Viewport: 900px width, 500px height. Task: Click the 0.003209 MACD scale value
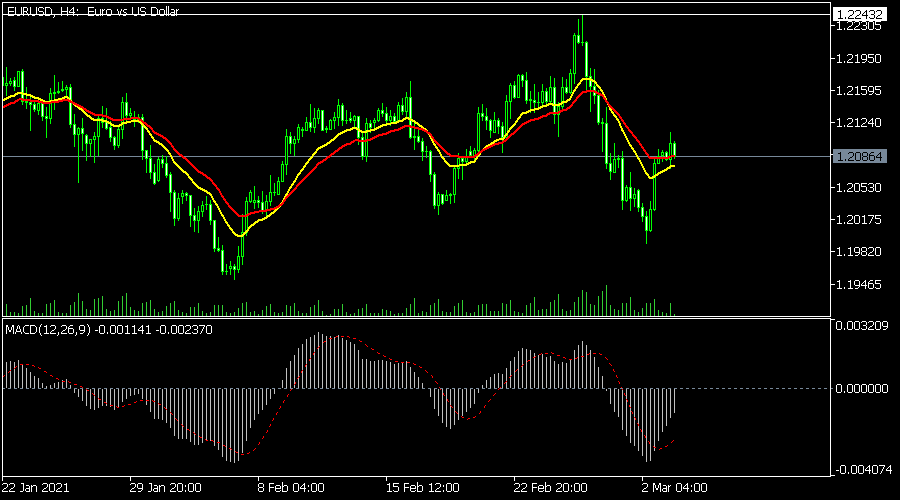pyautogui.click(x=862, y=326)
